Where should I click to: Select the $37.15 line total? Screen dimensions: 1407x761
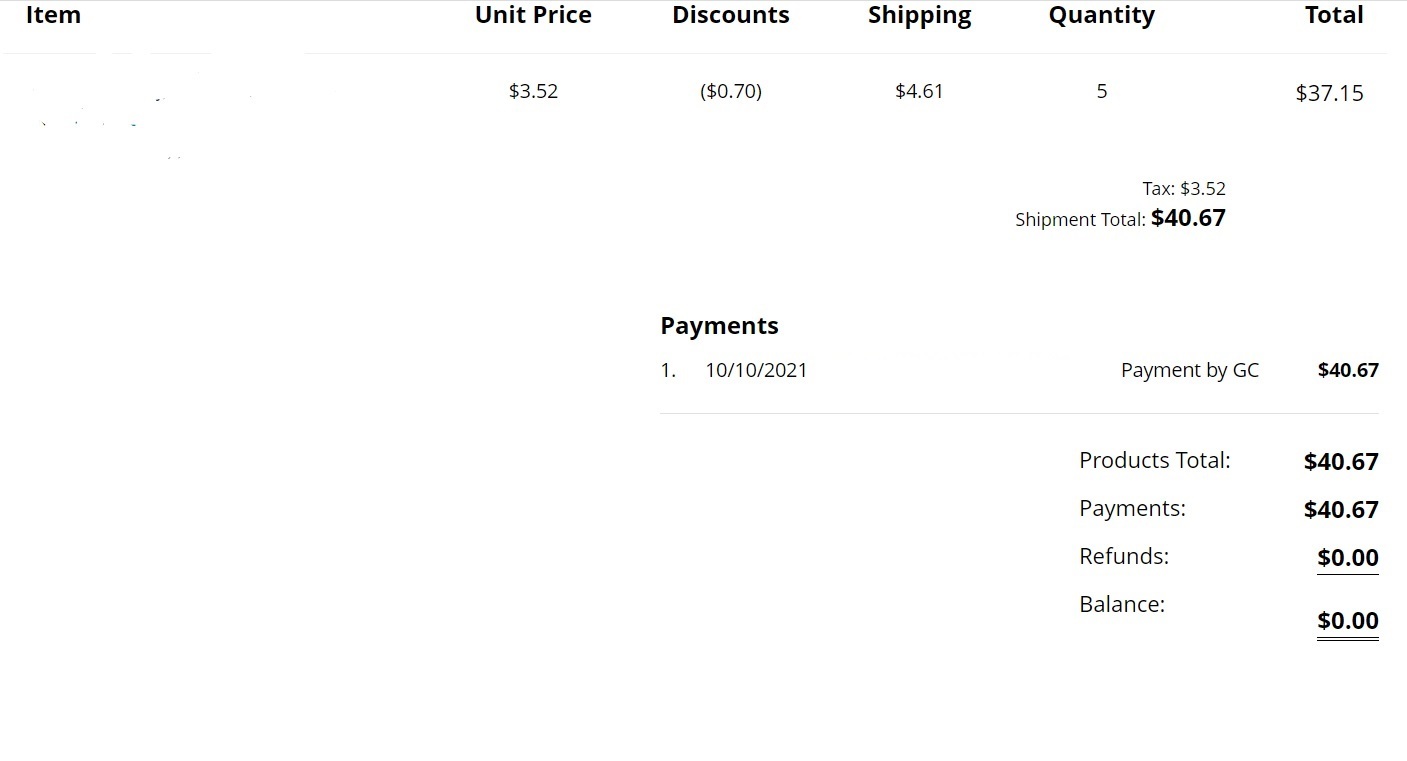1329,93
